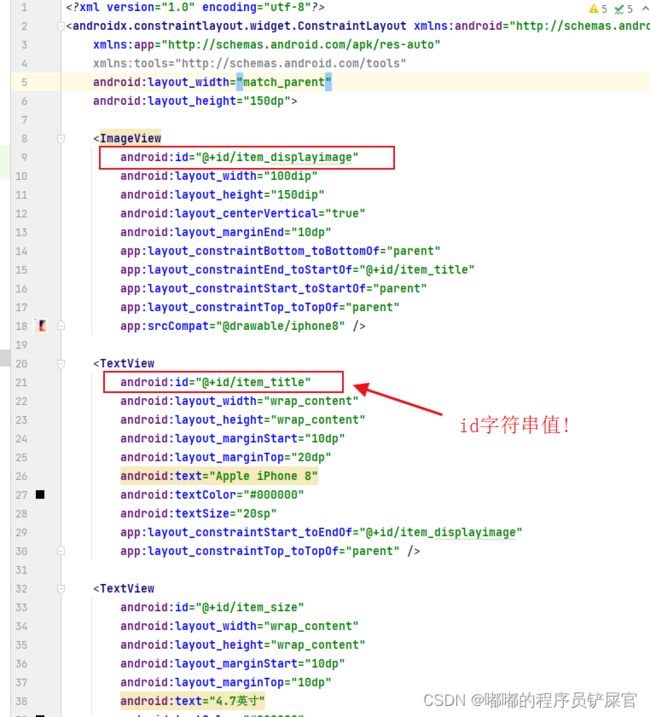Viewport: 650px width, 717px height.
Task: Place cursor in xml version declaration line
Action: tap(195, 7)
